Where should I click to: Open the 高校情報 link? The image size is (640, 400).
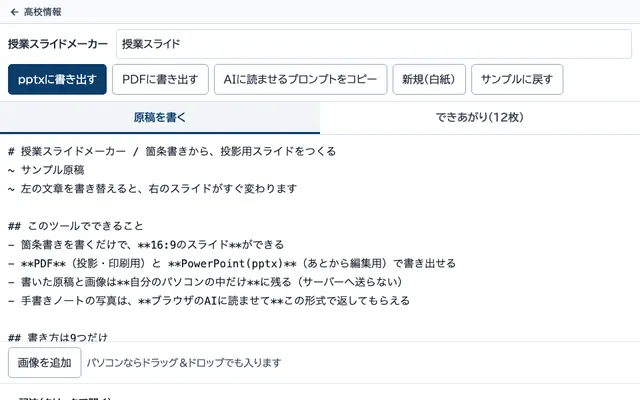pyautogui.click(x=42, y=12)
